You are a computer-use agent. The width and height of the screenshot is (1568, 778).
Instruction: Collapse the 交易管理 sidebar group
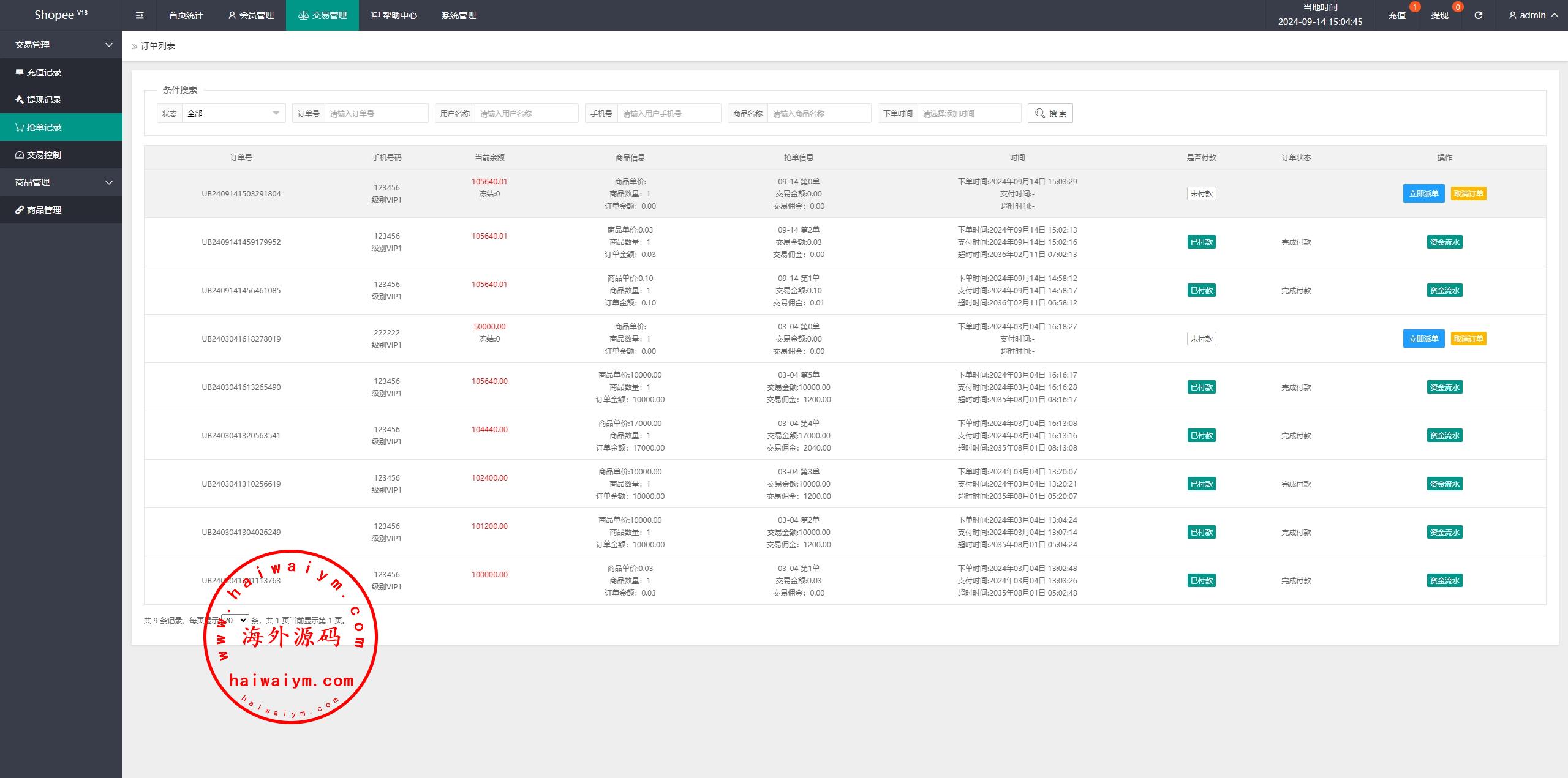pyautogui.click(x=61, y=45)
